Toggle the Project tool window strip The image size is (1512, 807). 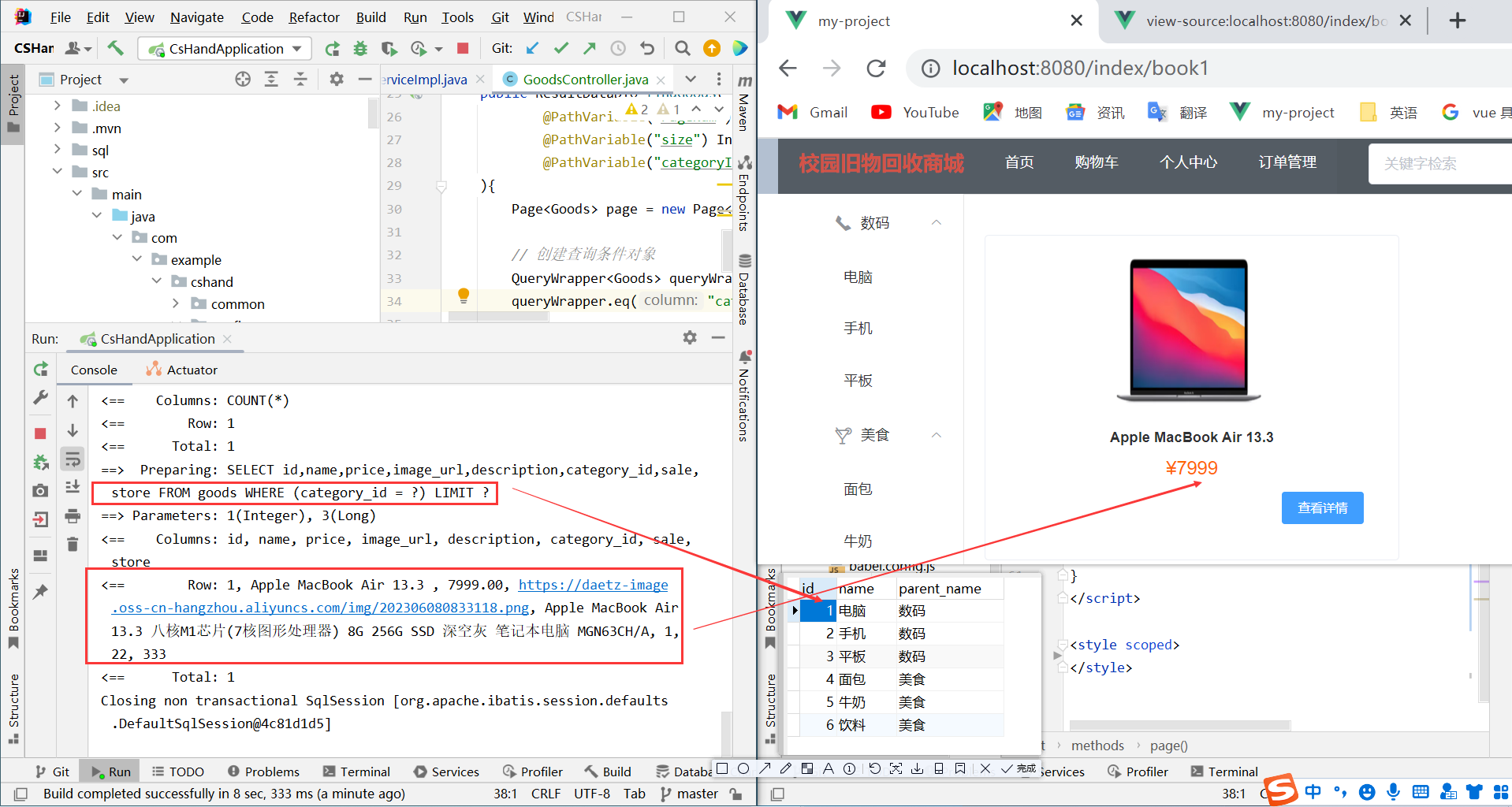(13, 102)
